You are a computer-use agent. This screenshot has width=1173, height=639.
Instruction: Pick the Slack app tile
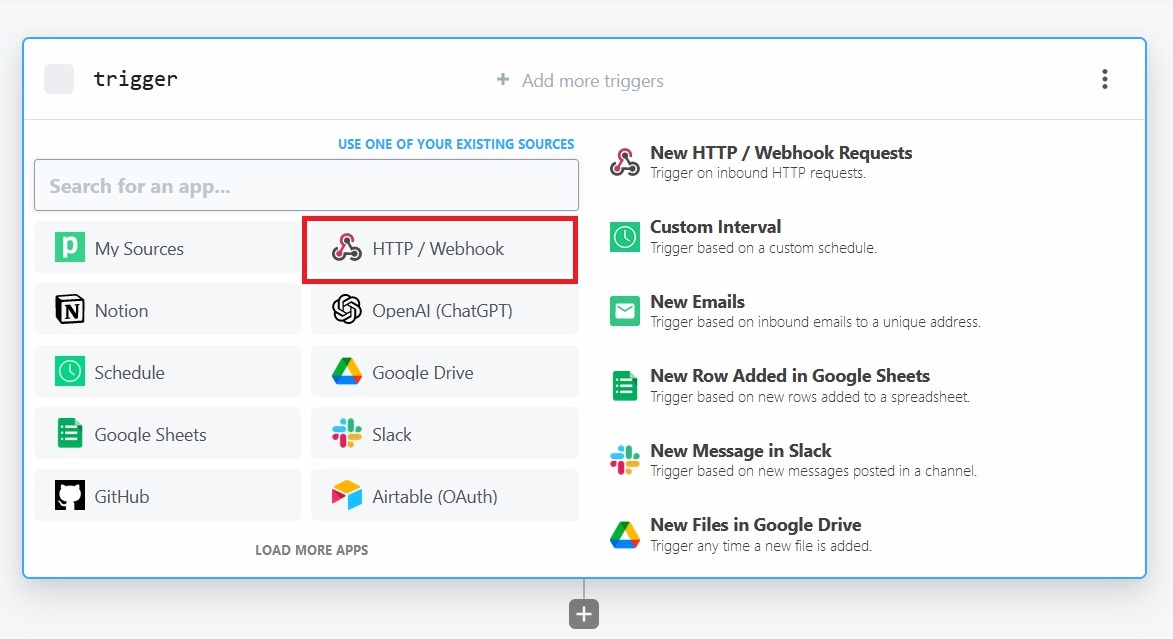click(444, 435)
